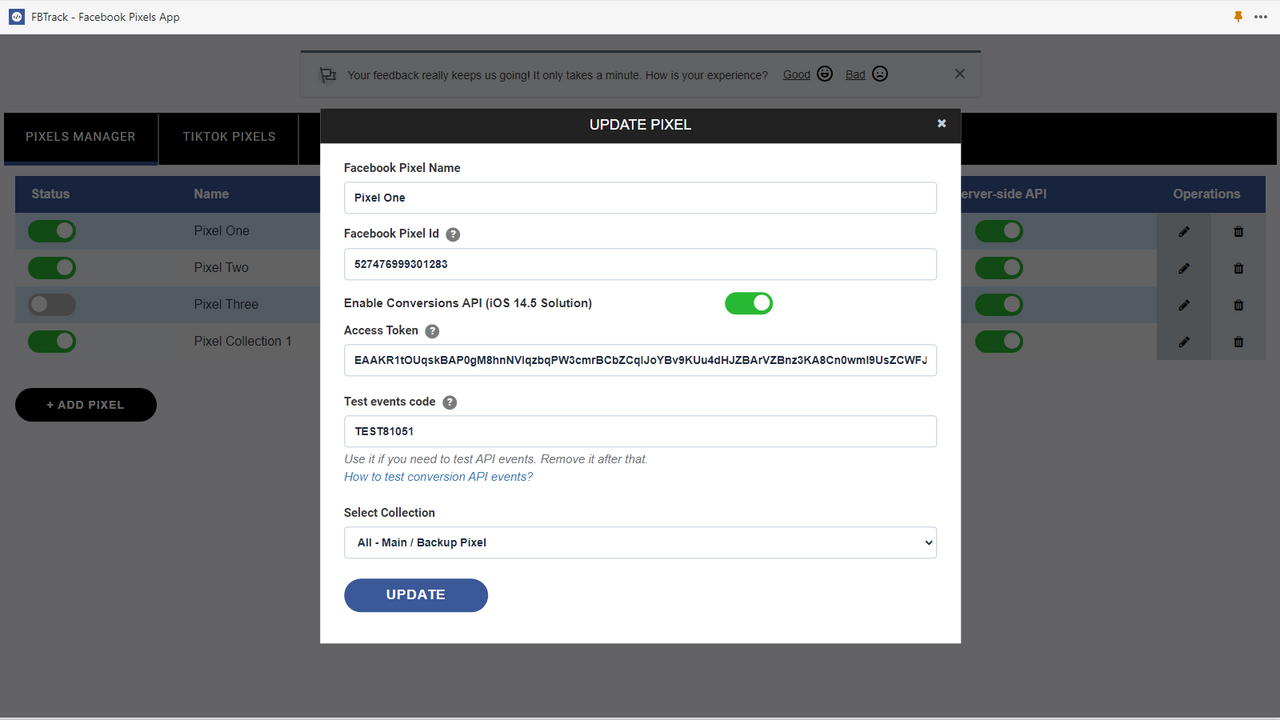Click the sad face Bad feedback icon
This screenshot has height=720, width=1280.
(x=880, y=74)
